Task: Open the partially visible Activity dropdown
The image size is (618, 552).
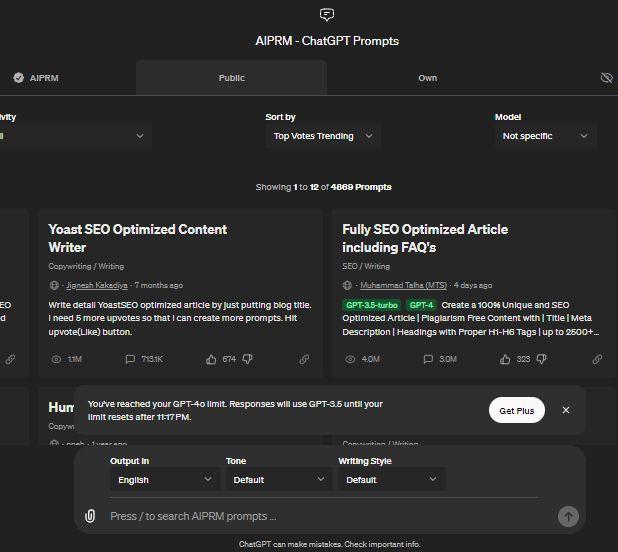Action: [75, 136]
